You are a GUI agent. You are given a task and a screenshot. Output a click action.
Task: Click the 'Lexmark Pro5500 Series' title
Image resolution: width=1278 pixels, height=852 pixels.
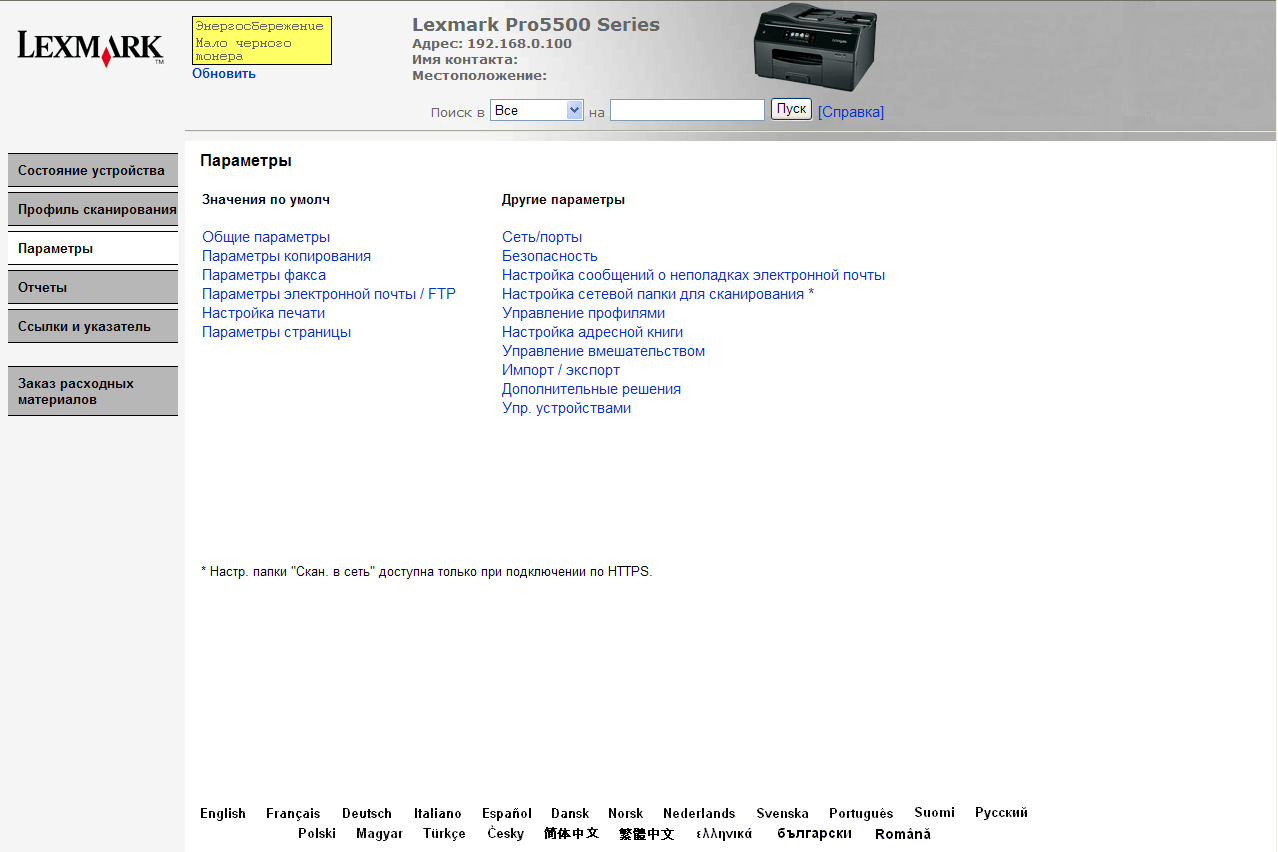[x=536, y=25]
